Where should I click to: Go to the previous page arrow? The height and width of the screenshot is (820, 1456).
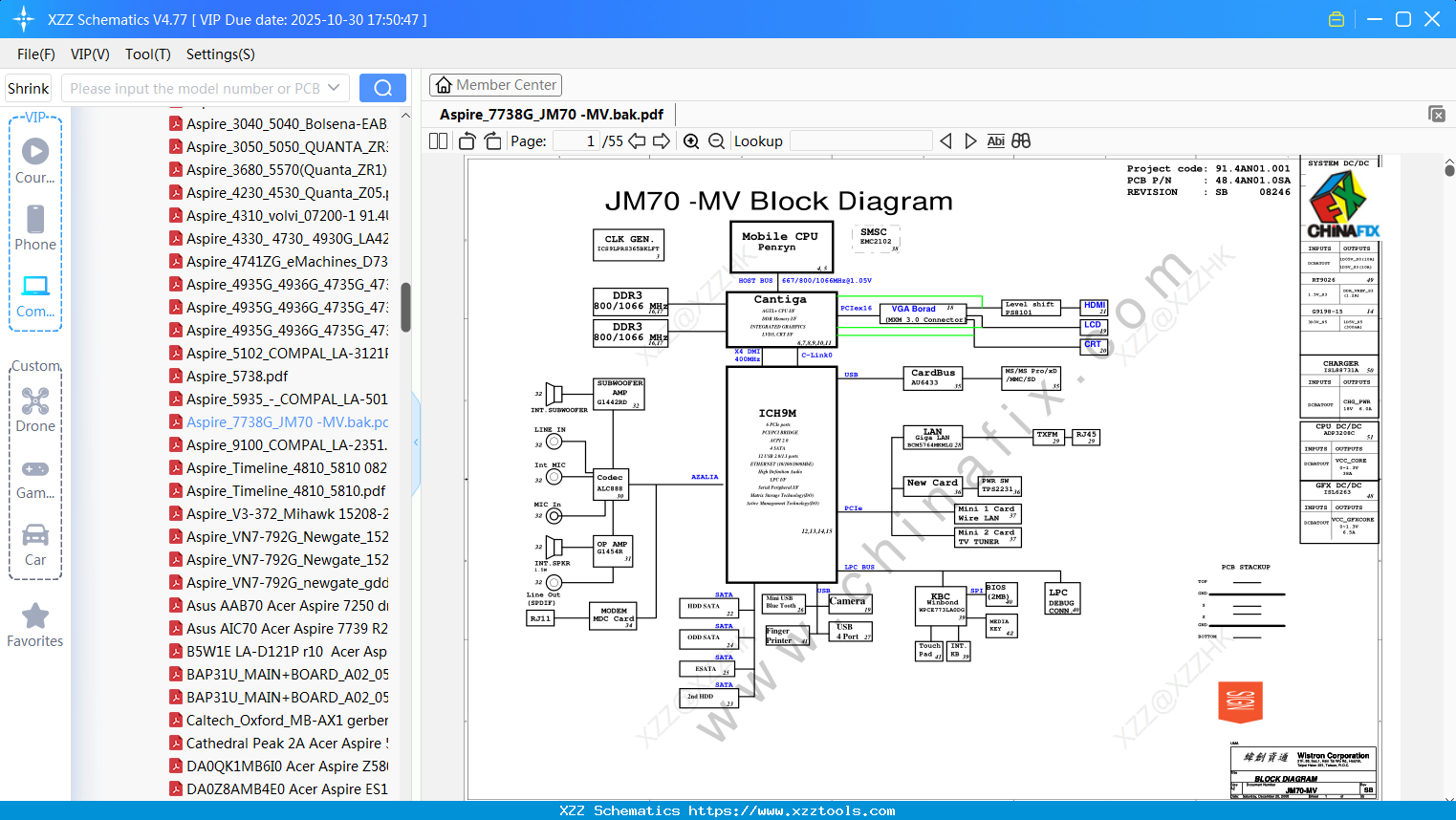[x=637, y=141]
